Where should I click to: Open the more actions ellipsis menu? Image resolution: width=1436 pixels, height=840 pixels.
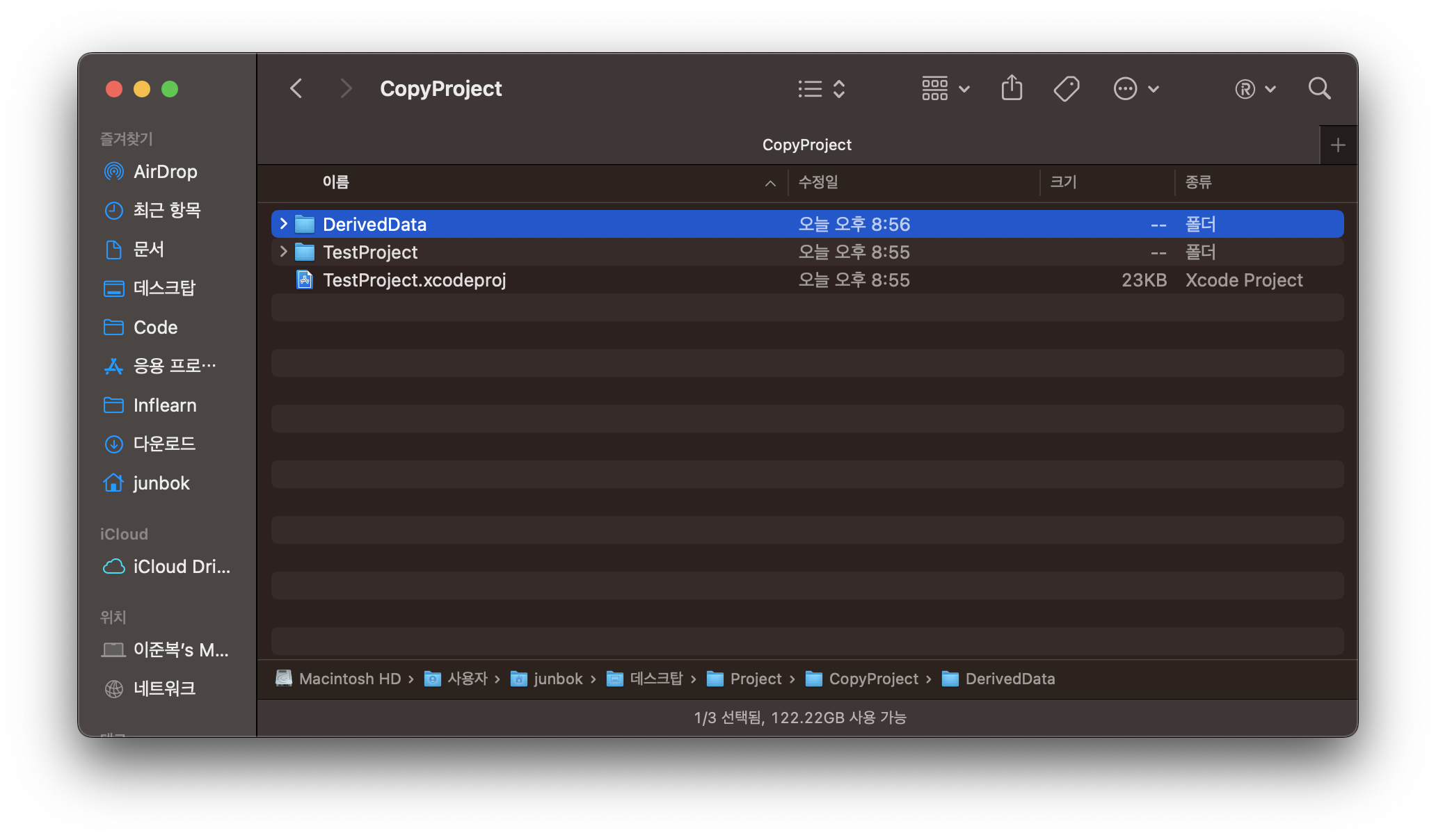pos(1135,88)
